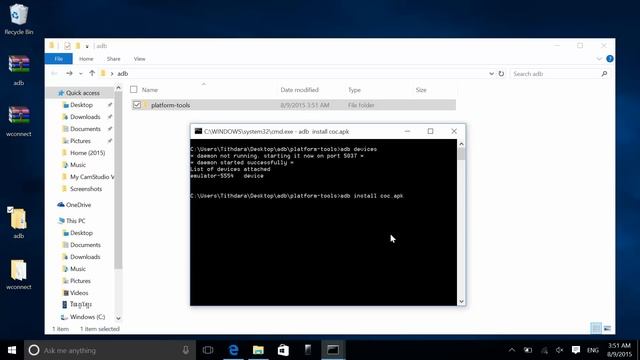
Task: Toggle the platform-tools row checkbox
Action: [x=137, y=105]
